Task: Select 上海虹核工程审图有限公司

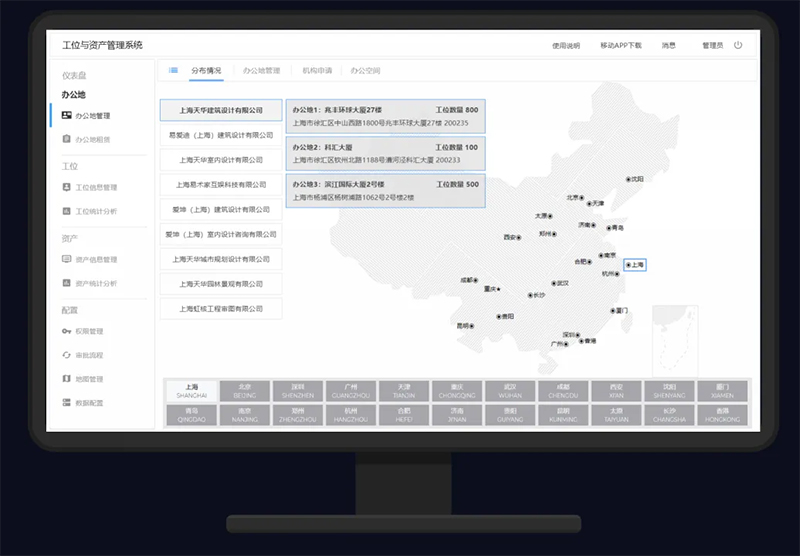Action: (x=221, y=309)
